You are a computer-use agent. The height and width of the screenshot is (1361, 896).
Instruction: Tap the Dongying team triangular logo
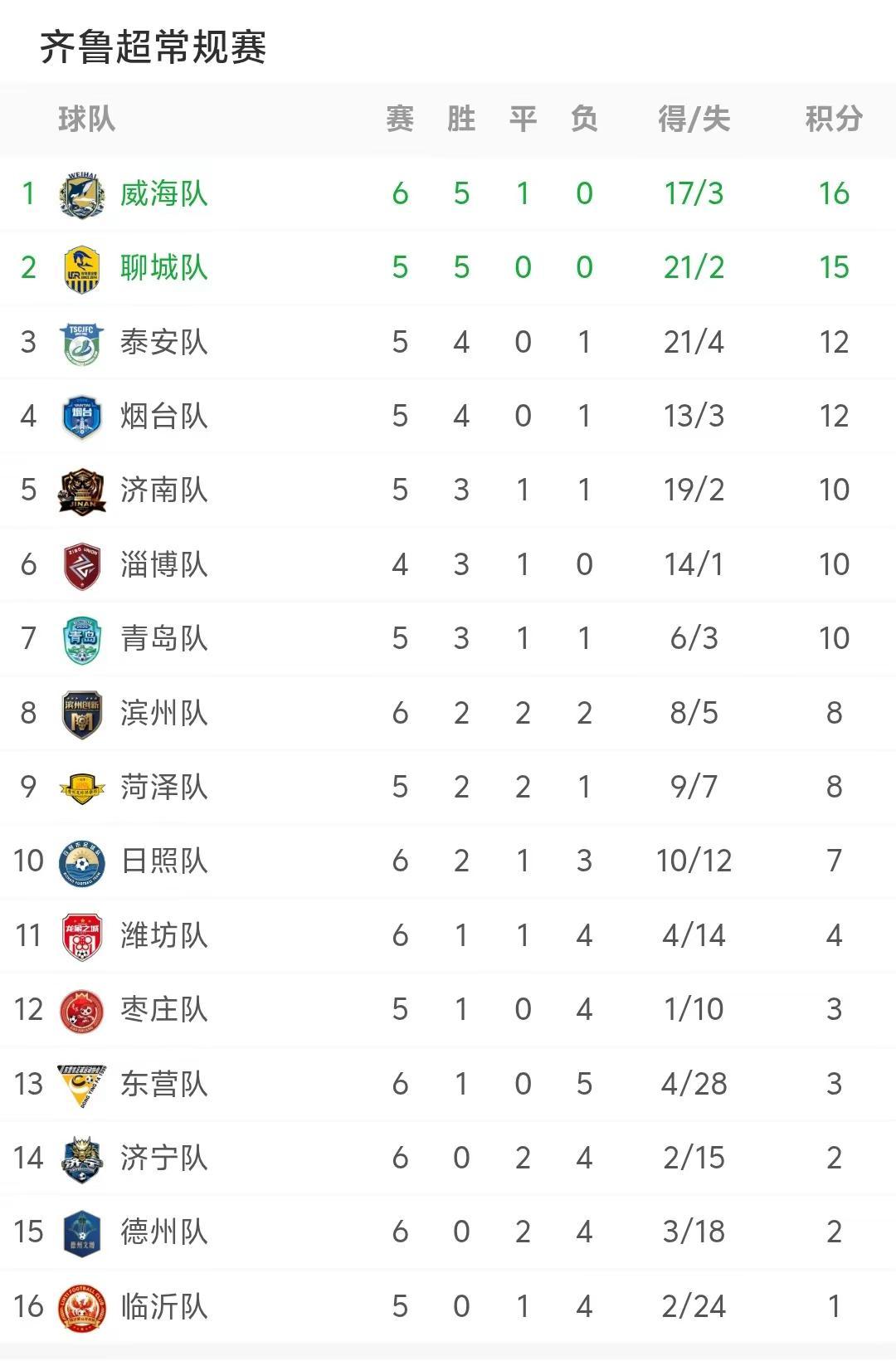[x=82, y=1085]
